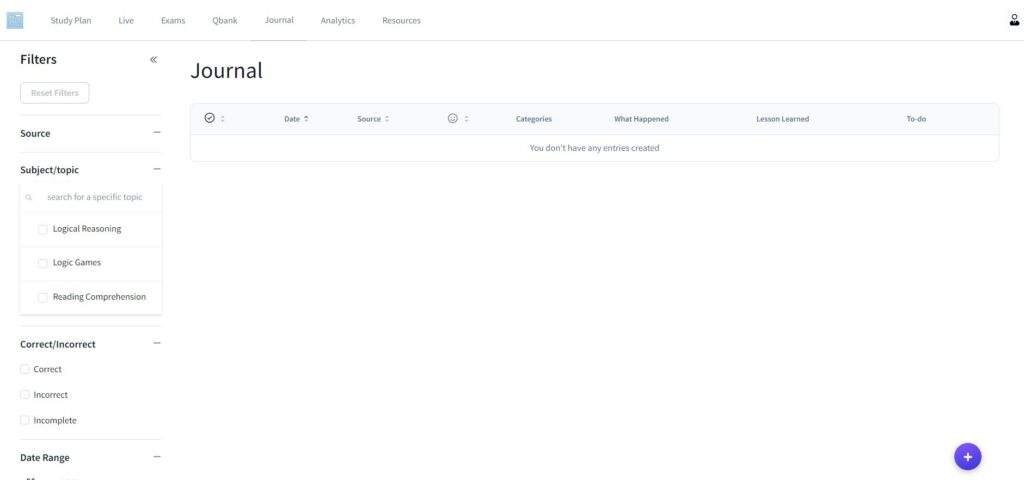Open the Qbank tab

[x=225, y=21]
